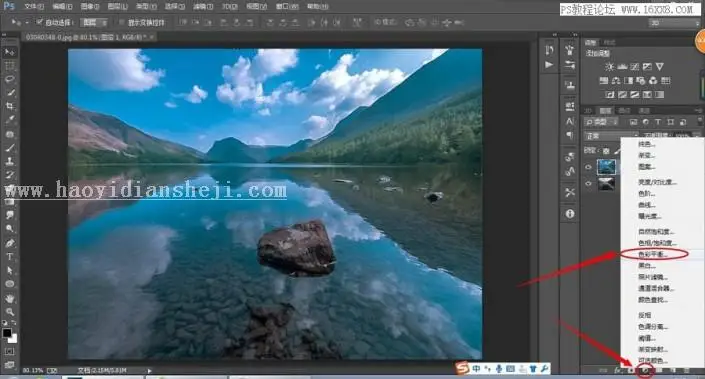The width and height of the screenshot is (705, 379).
Task: Select the Hand tool
Action: [9, 298]
